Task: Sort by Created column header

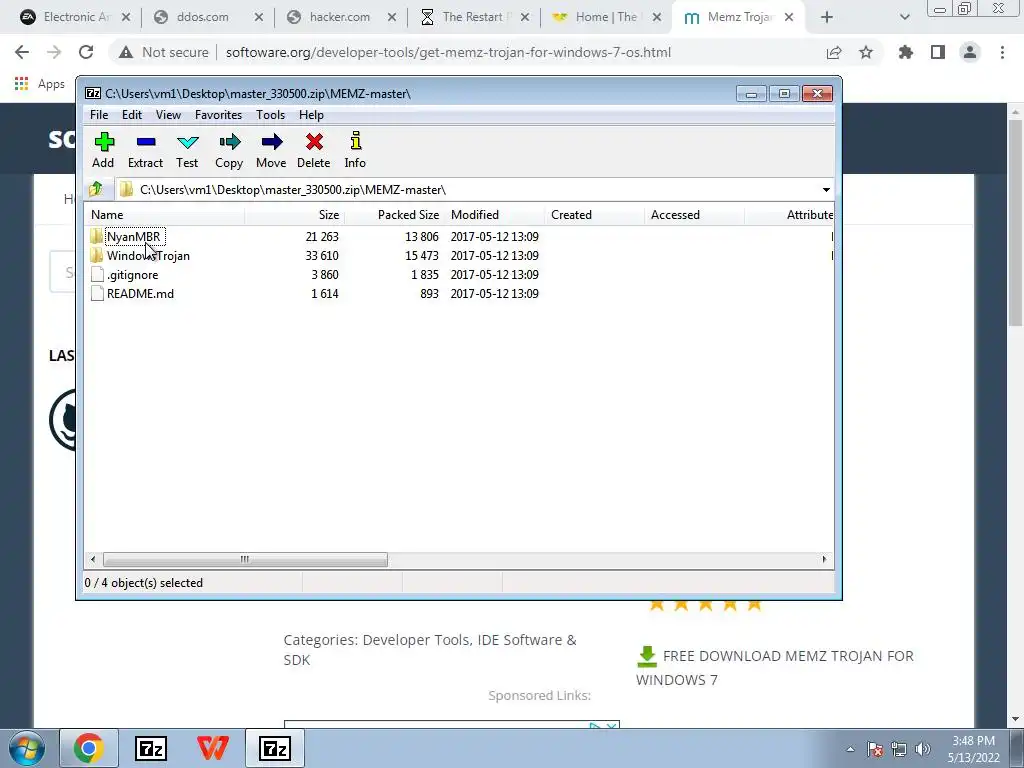Action: pos(594,215)
